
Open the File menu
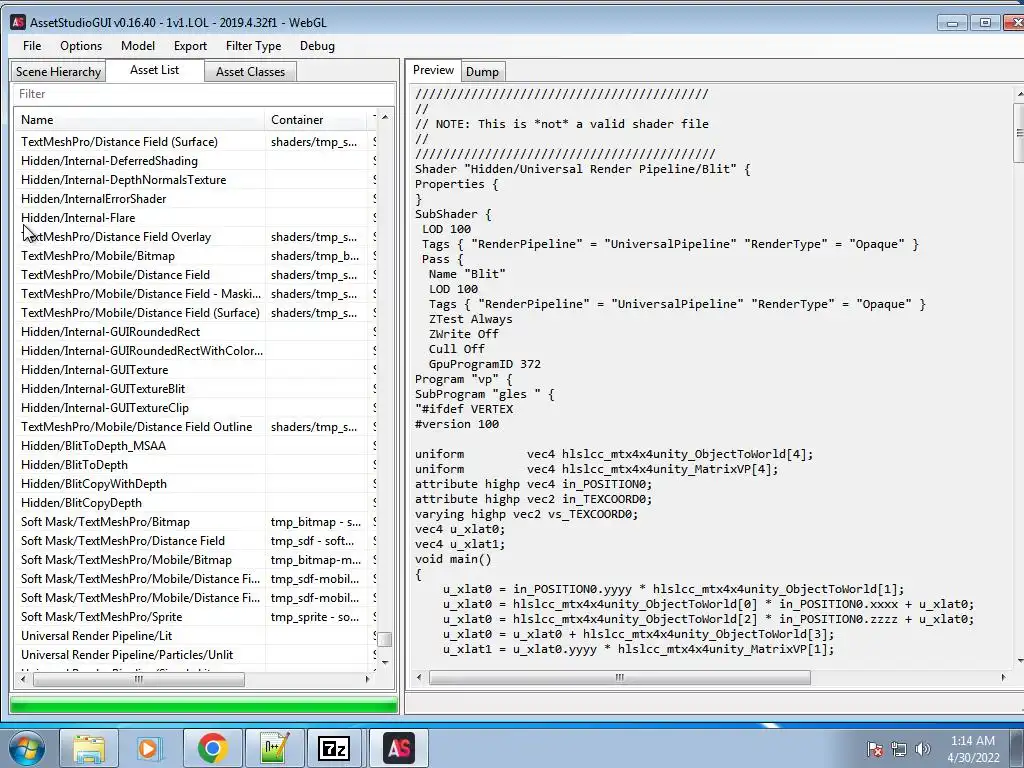coord(31,46)
